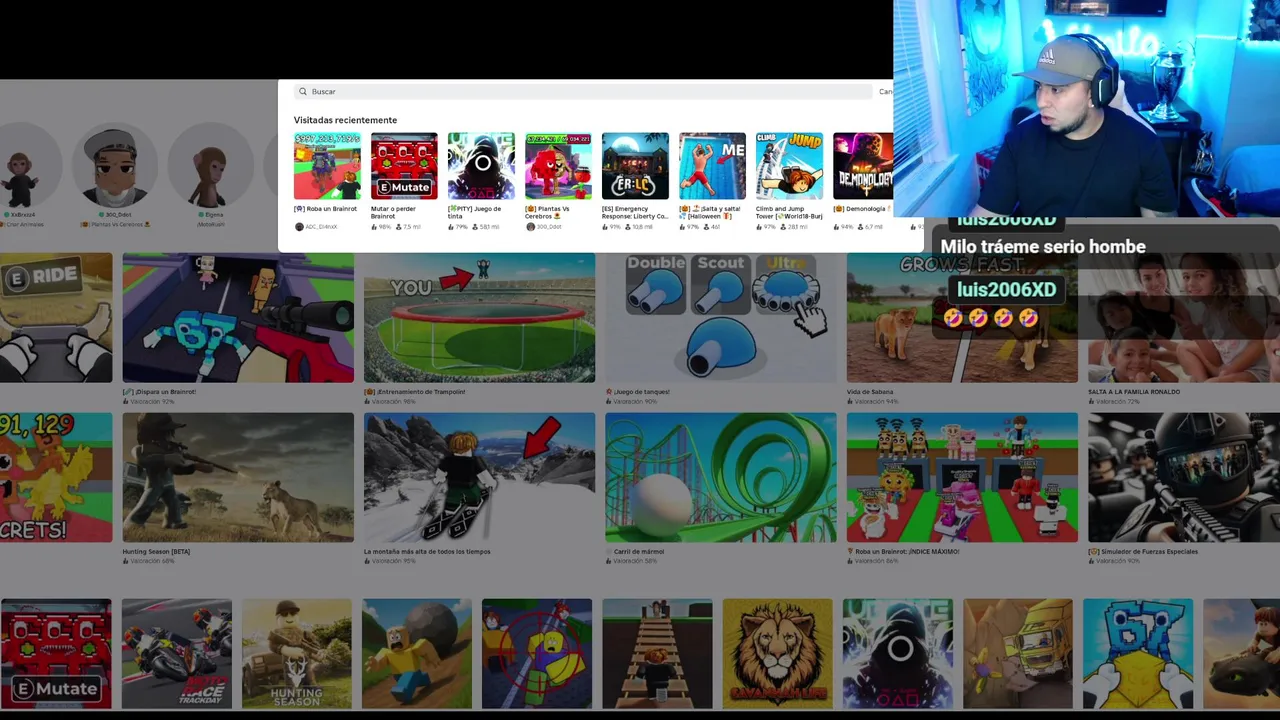This screenshot has width=1280, height=720.
Task: Open Roba un Brainrot: ¡ÍNDICE MÁXIMO! card
Action: pyautogui.click(x=962, y=478)
